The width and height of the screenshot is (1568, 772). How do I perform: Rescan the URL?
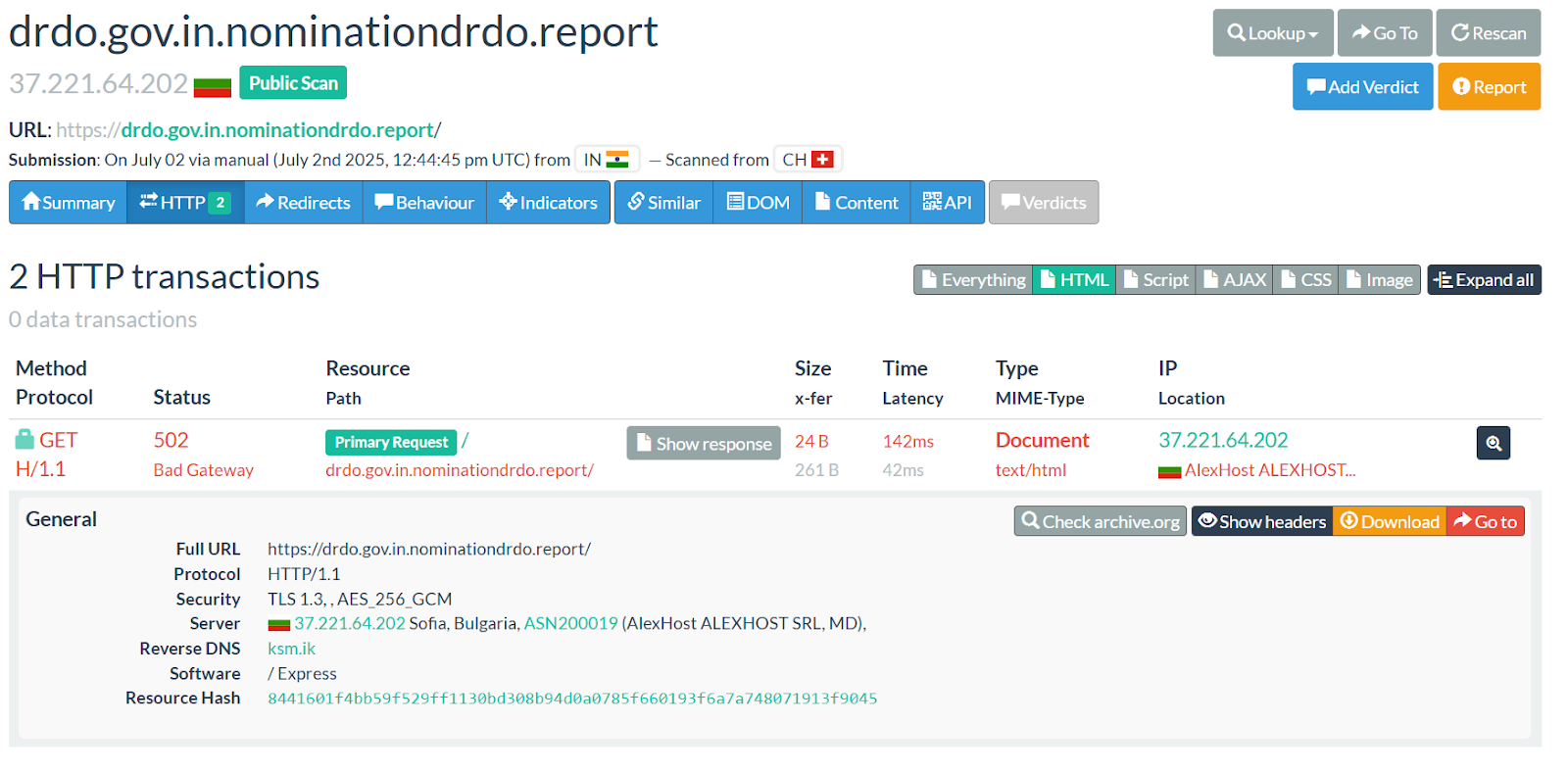(x=1489, y=32)
